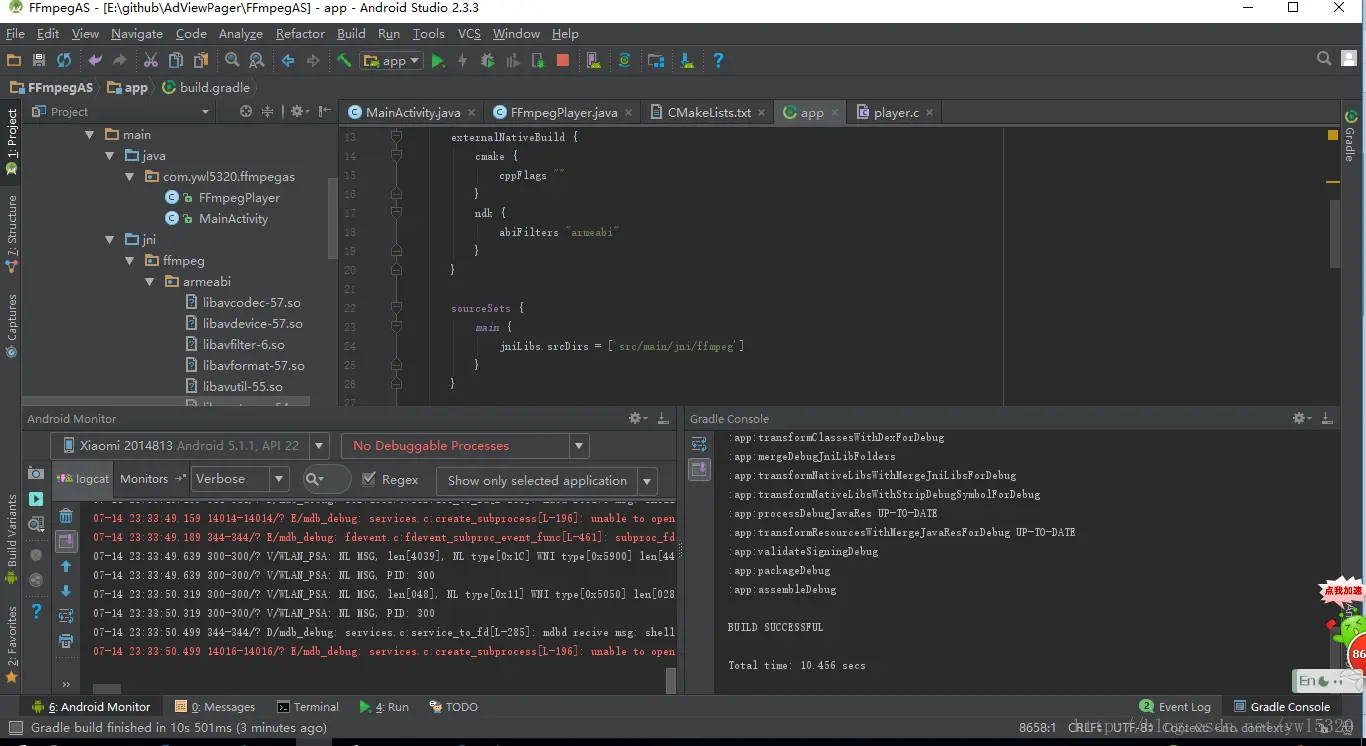
Task: Click the Collapse All icon in Project panel
Action: point(267,112)
